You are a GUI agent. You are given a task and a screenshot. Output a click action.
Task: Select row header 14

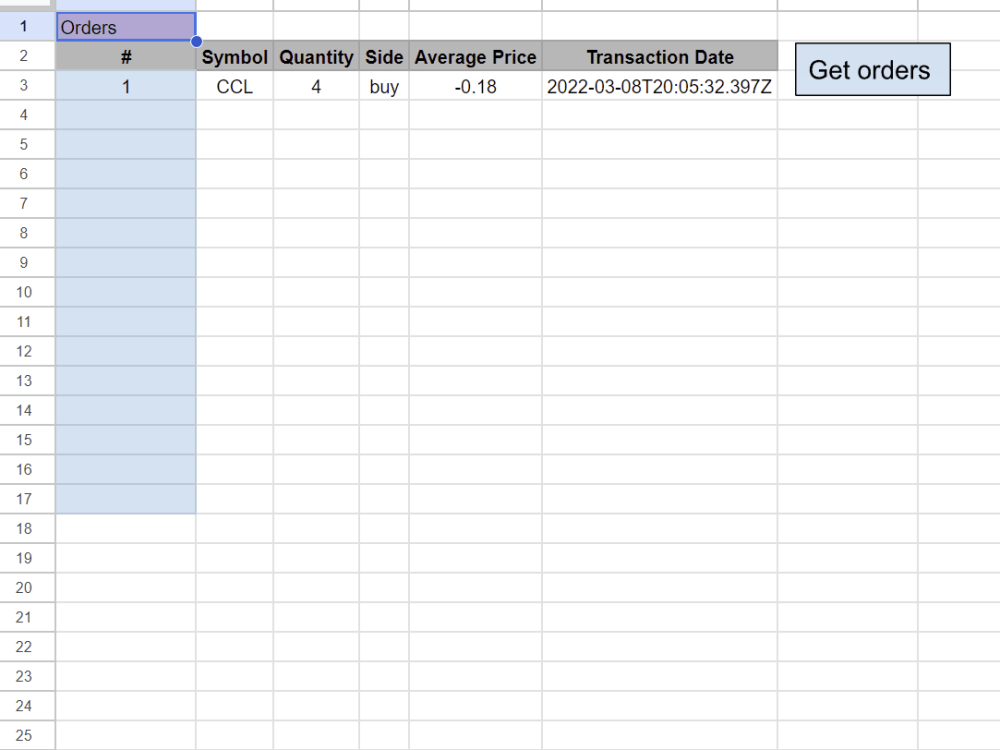coord(27,410)
